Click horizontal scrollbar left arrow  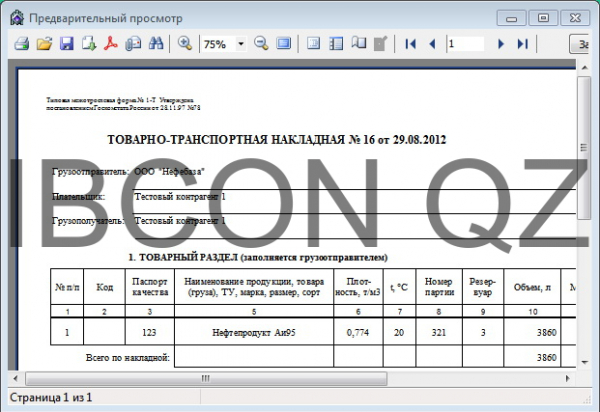click(15, 378)
